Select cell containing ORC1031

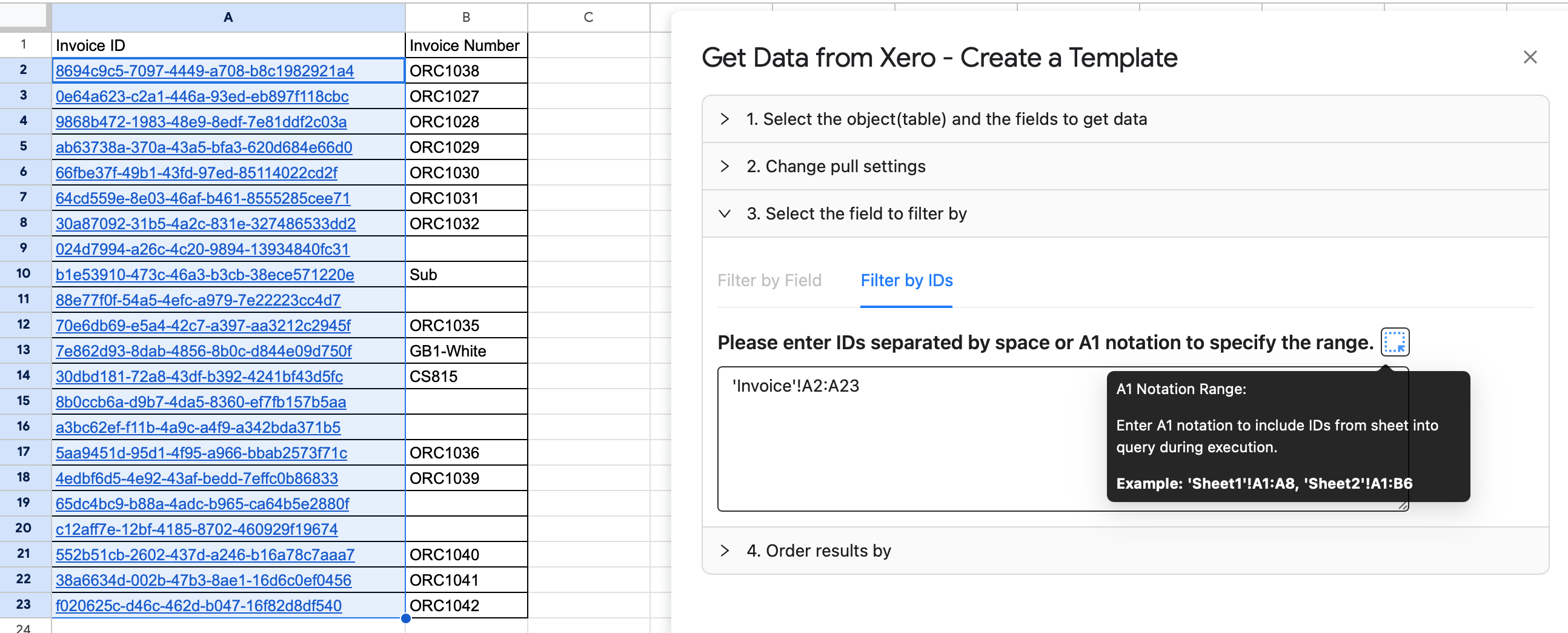point(467,199)
